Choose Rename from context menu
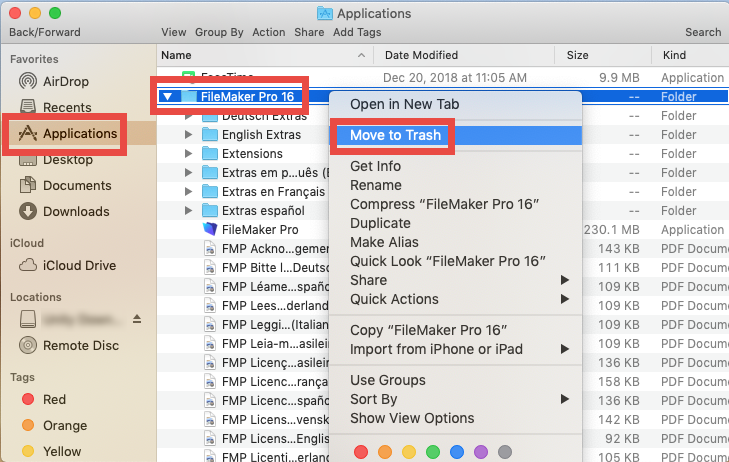 (x=456, y=185)
